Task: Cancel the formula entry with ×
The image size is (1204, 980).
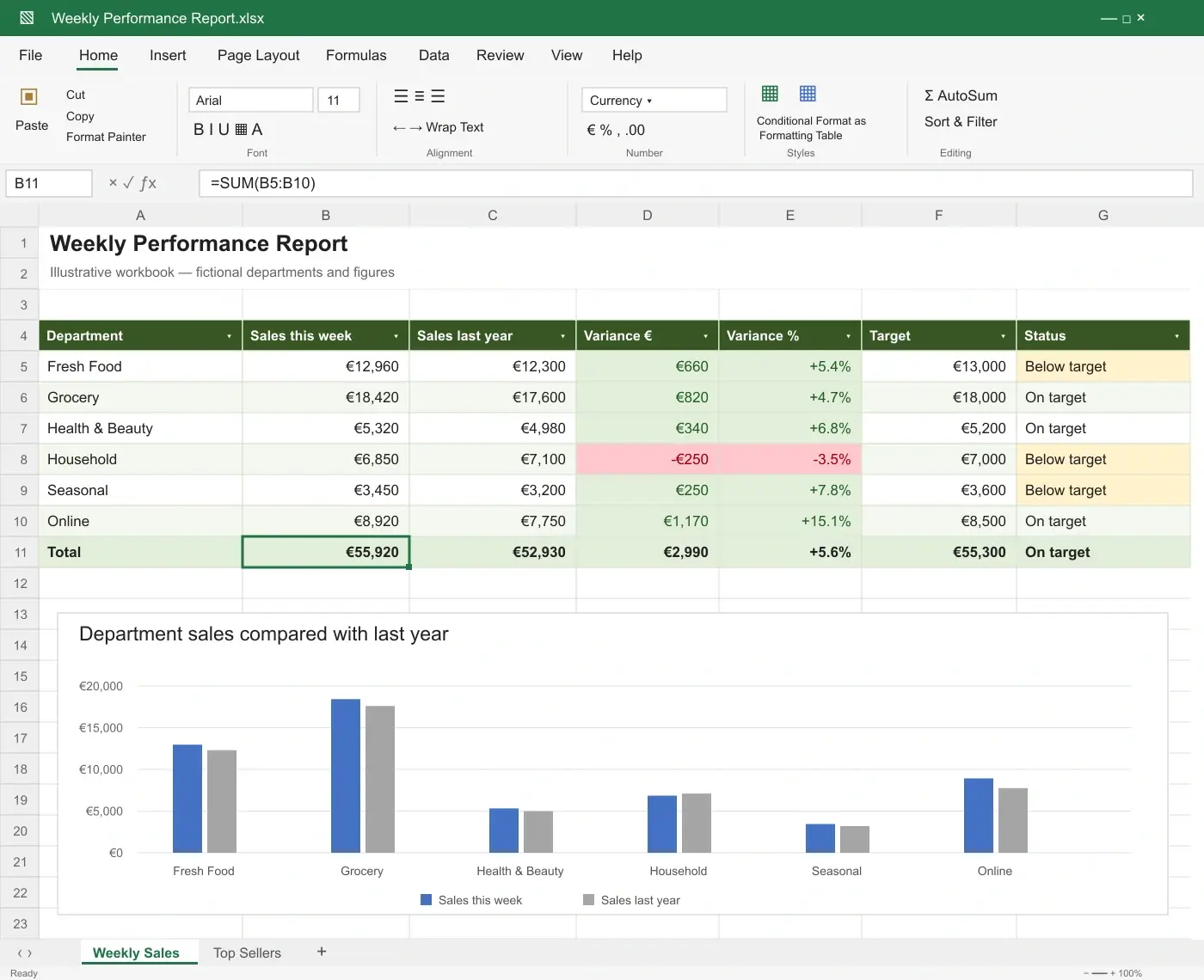Action: (x=113, y=182)
